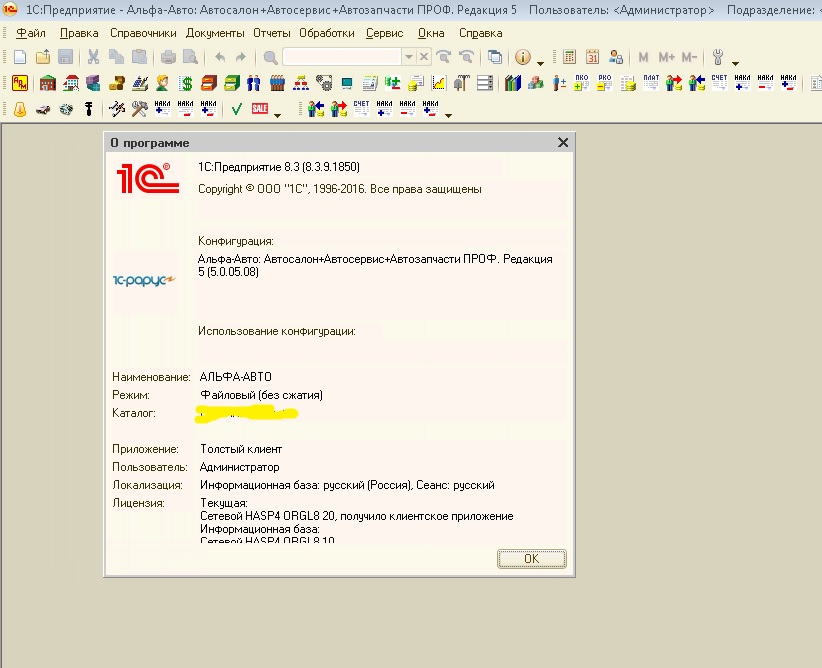
Task: Expand dropdown arrow after SALE icon
Action: 278,115
